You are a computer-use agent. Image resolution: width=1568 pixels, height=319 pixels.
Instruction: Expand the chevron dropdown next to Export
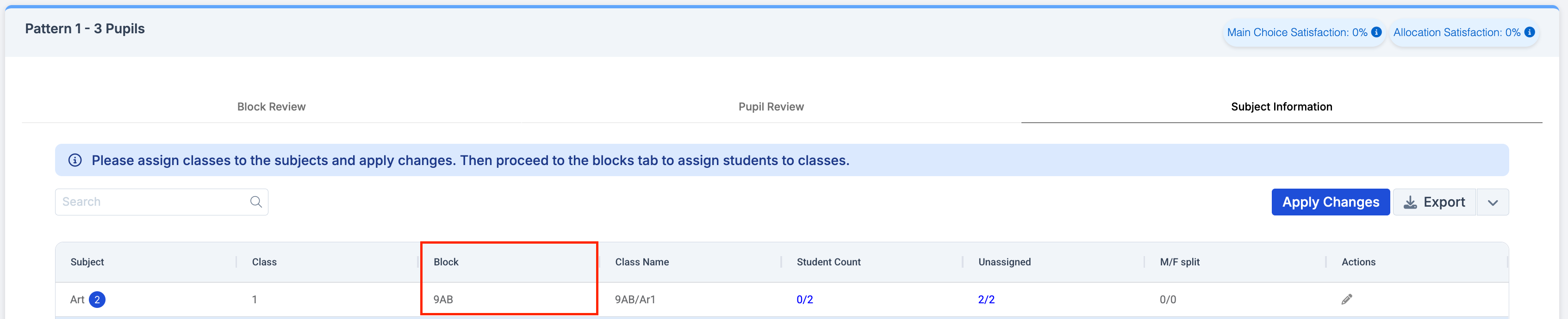(x=1493, y=202)
